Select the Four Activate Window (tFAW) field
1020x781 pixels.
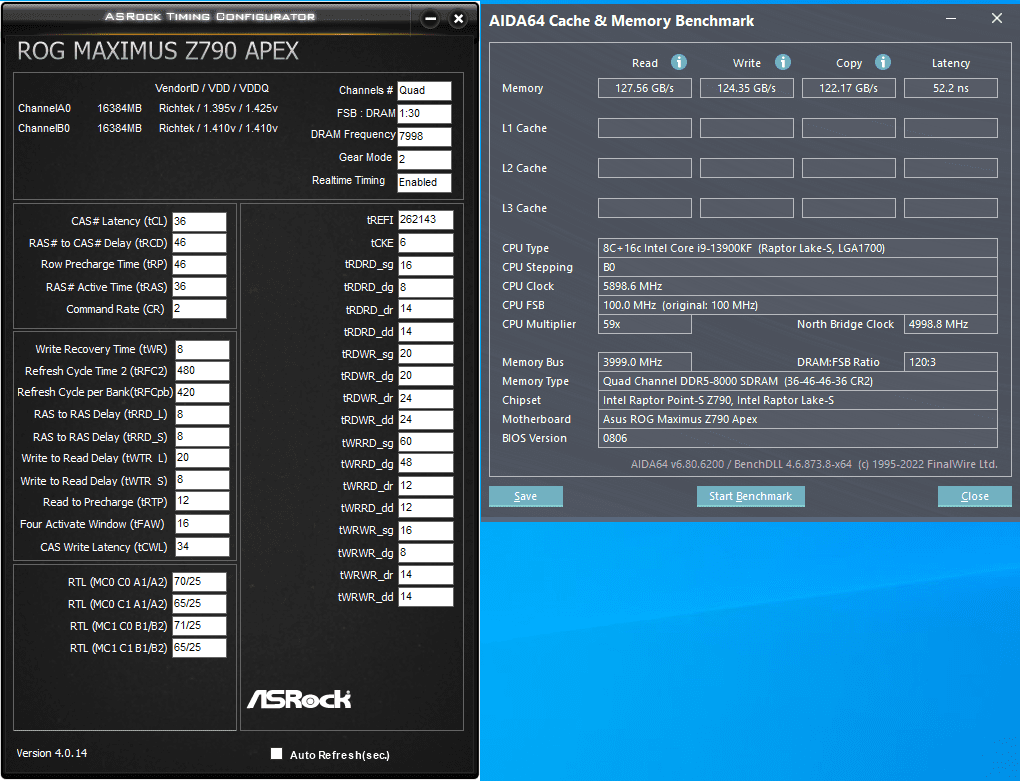(x=202, y=524)
